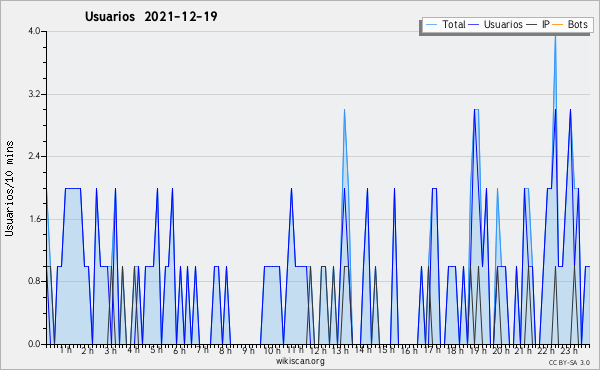
Task: Click the 5 h x-axis label
Action: [156, 350]
